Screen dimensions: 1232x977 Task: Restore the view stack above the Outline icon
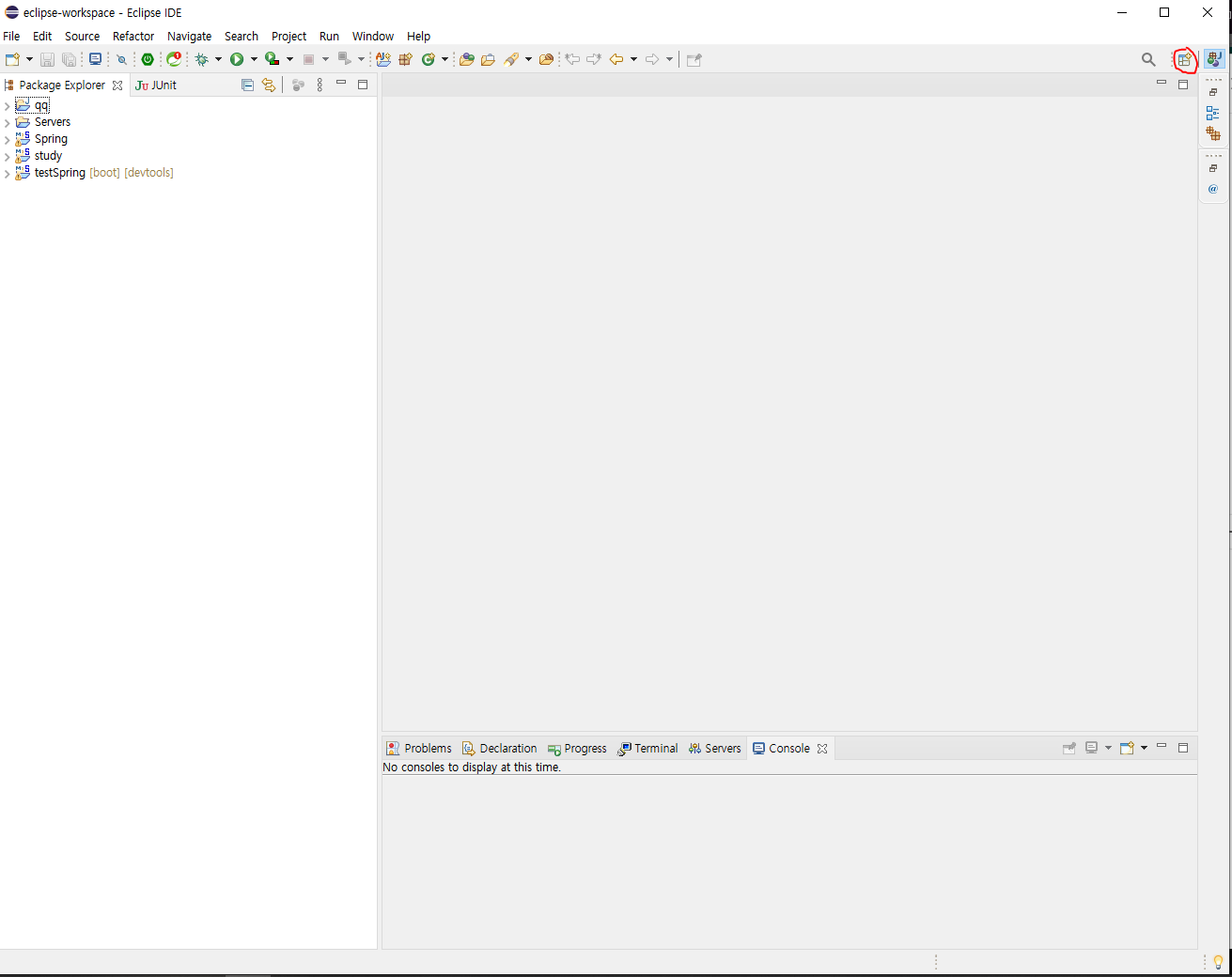coord(1213,92)
